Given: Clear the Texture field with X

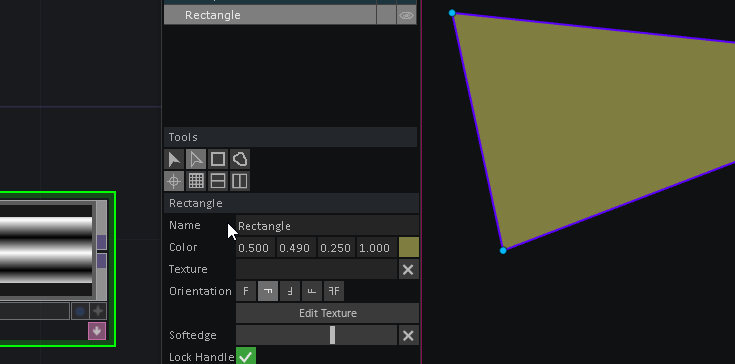Looking at the screenshot, I should pos(408,269).
